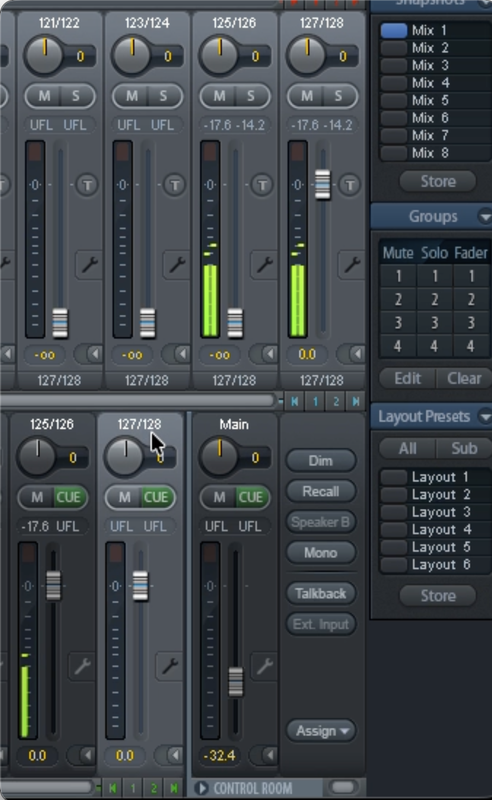Collapse the Layout Presets panel arrow
The height and width of the screenshot is (800, 492).
[484, 417]
